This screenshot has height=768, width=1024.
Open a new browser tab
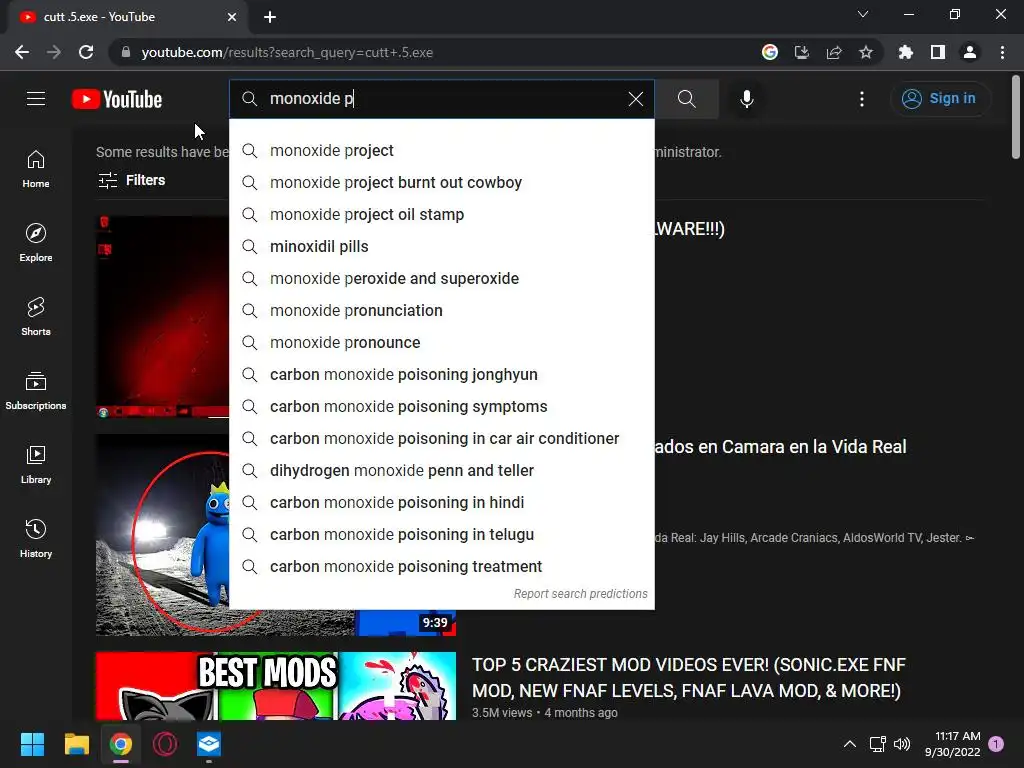tap(270, 17)
